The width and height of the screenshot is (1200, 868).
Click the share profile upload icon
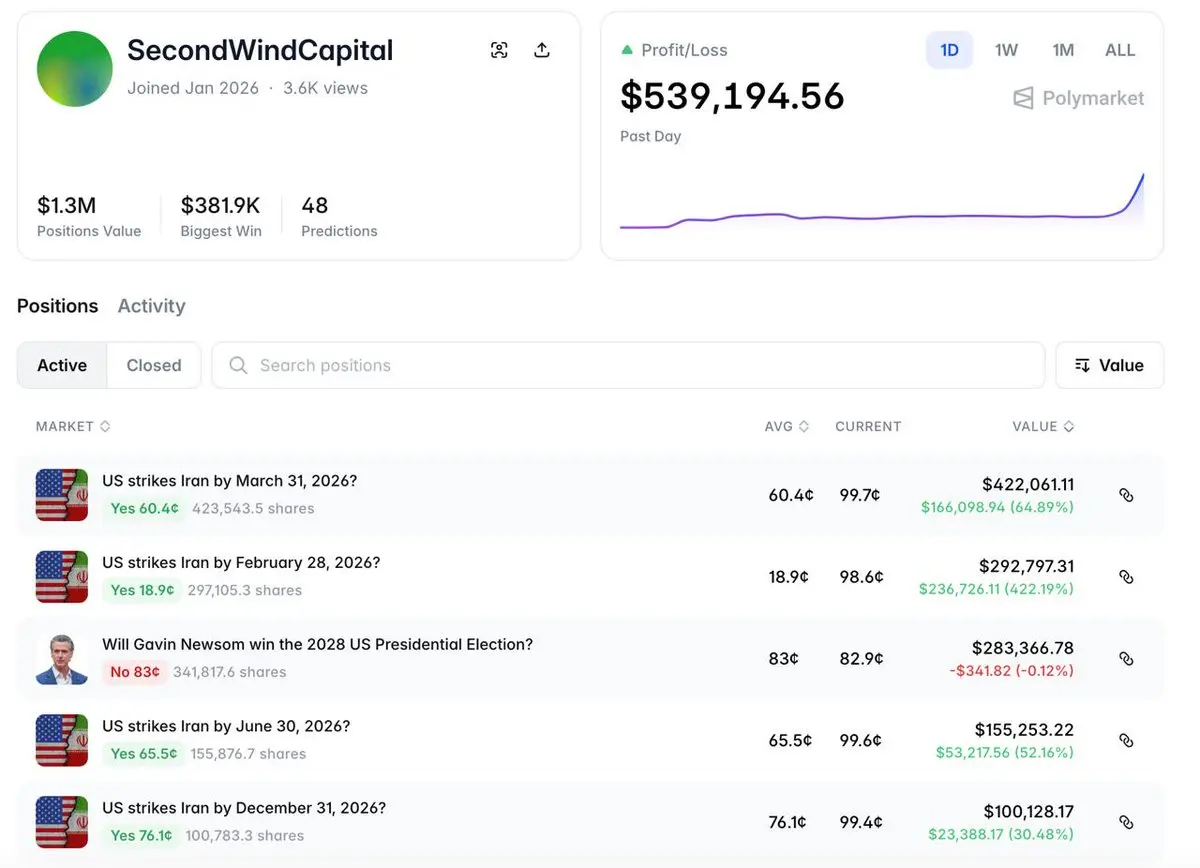click(x=542, y=50)
